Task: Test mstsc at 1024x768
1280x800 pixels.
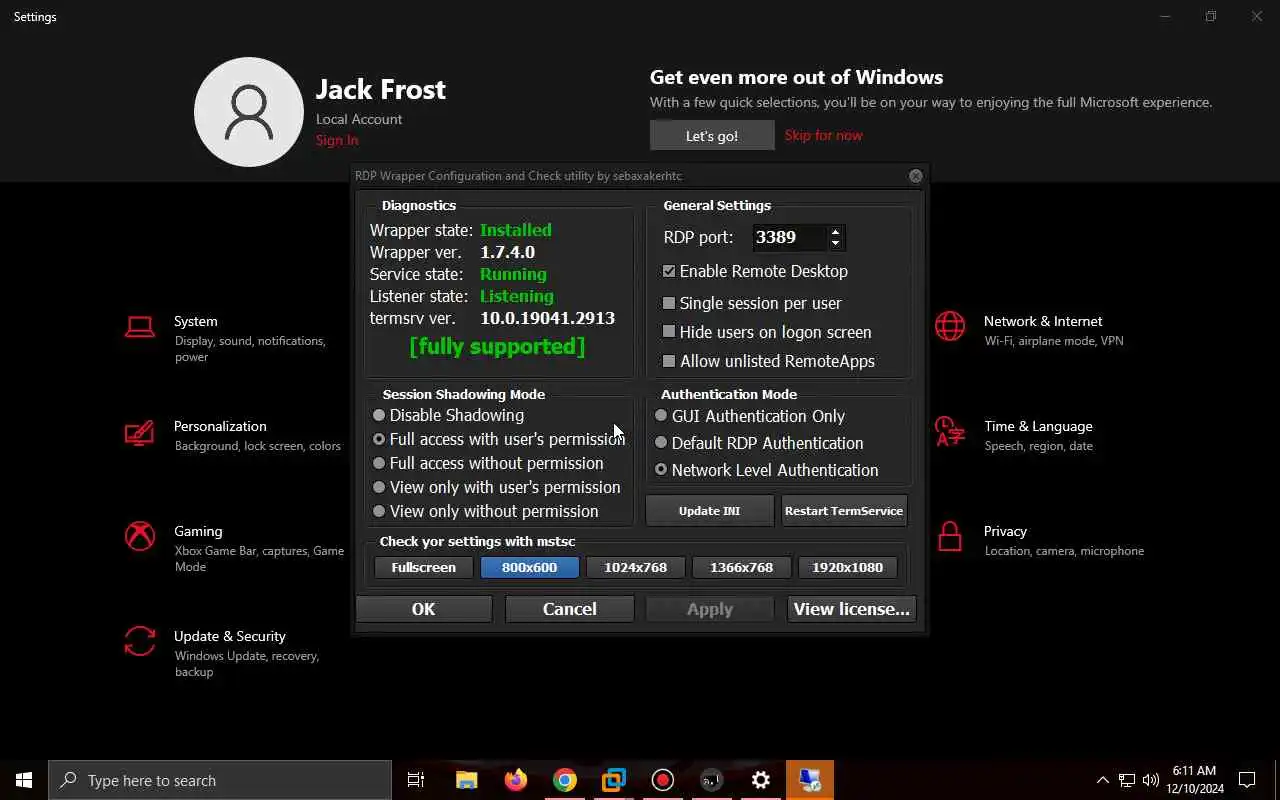Action: 636,567
